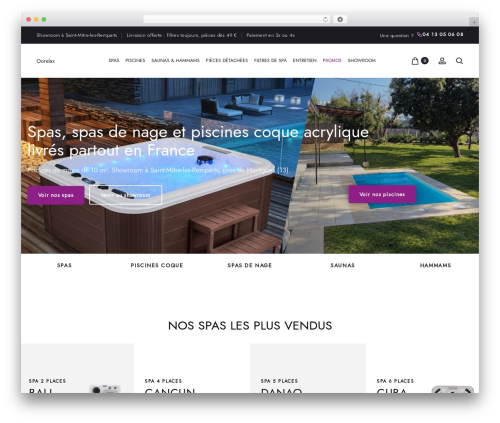Click the new tab plus button
500x423 pixels.
[x=474, y=22]
